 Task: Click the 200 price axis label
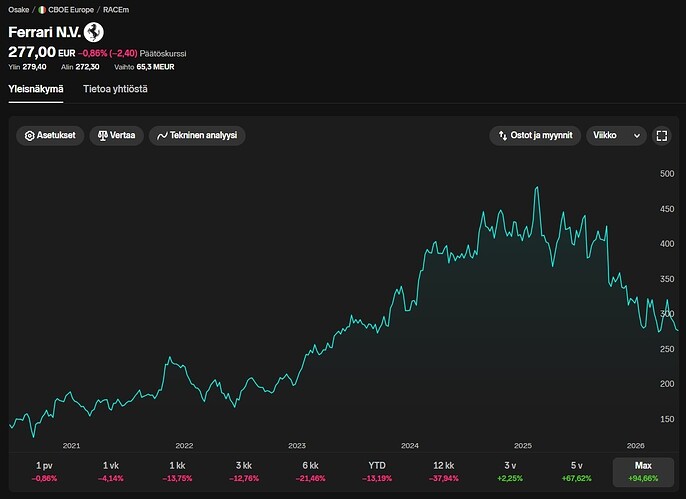[x=667, y=384]
